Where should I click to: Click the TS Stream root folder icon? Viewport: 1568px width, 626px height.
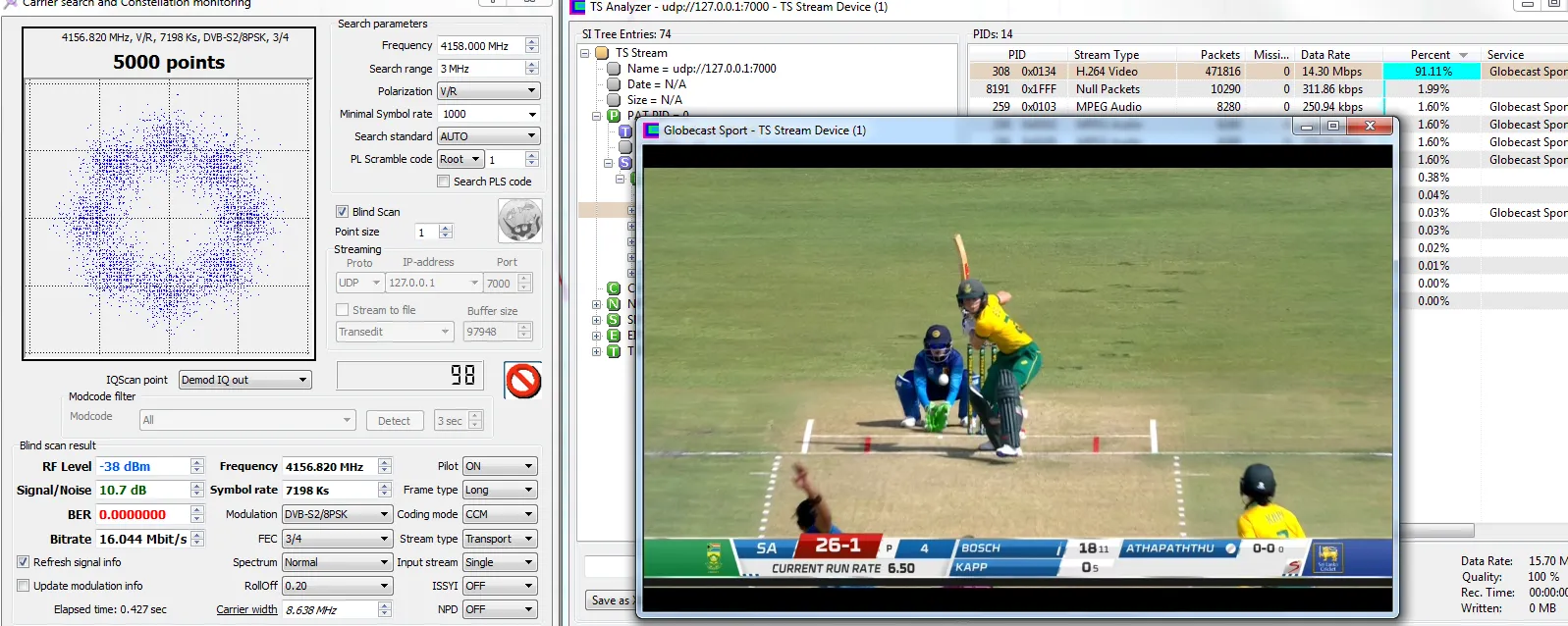coord(602,53)
